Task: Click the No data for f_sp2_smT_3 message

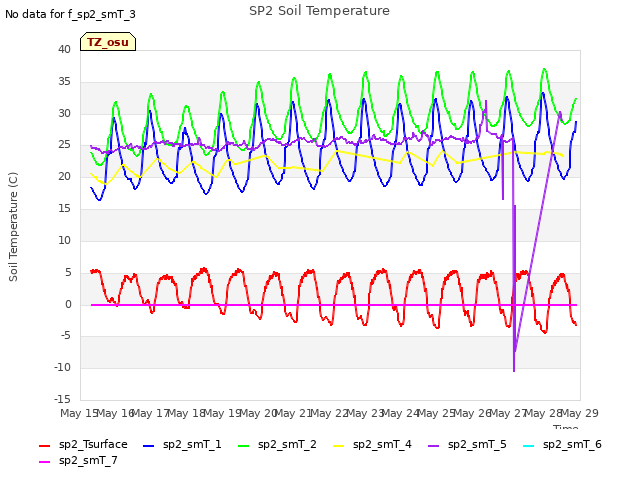Action: 70,15
